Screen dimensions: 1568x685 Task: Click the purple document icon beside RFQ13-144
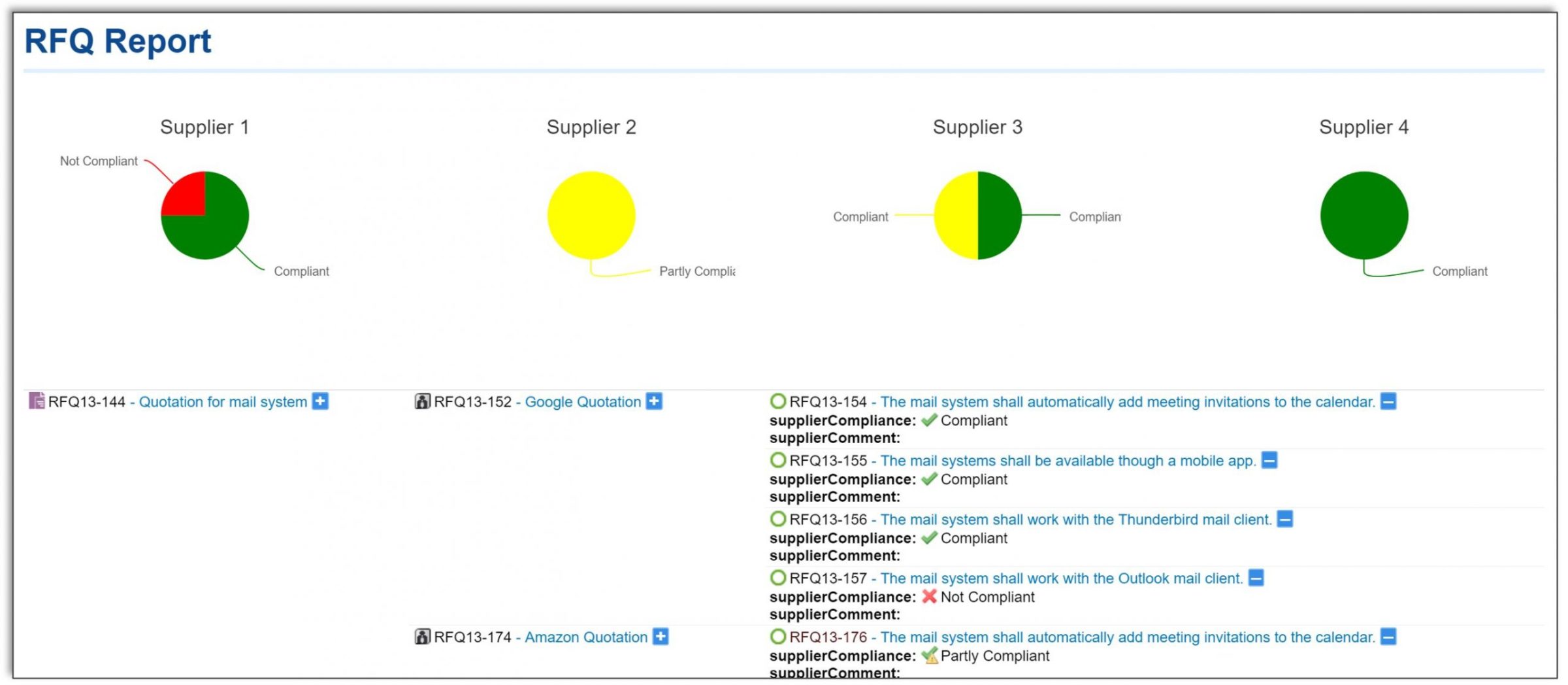point(37,401)
